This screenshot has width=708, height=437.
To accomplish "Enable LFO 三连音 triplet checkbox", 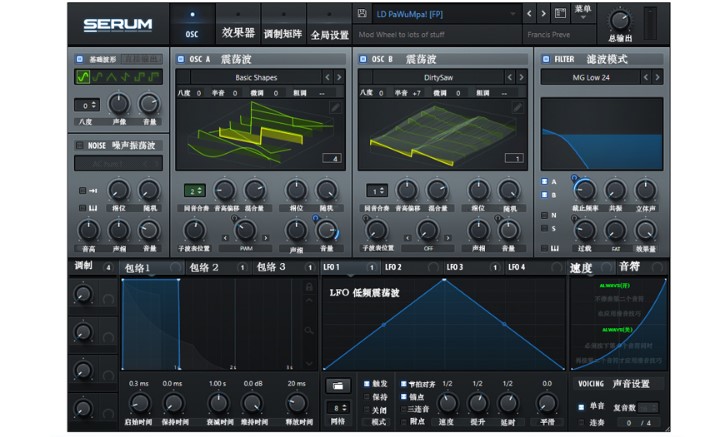I will [x=404, y=409].
